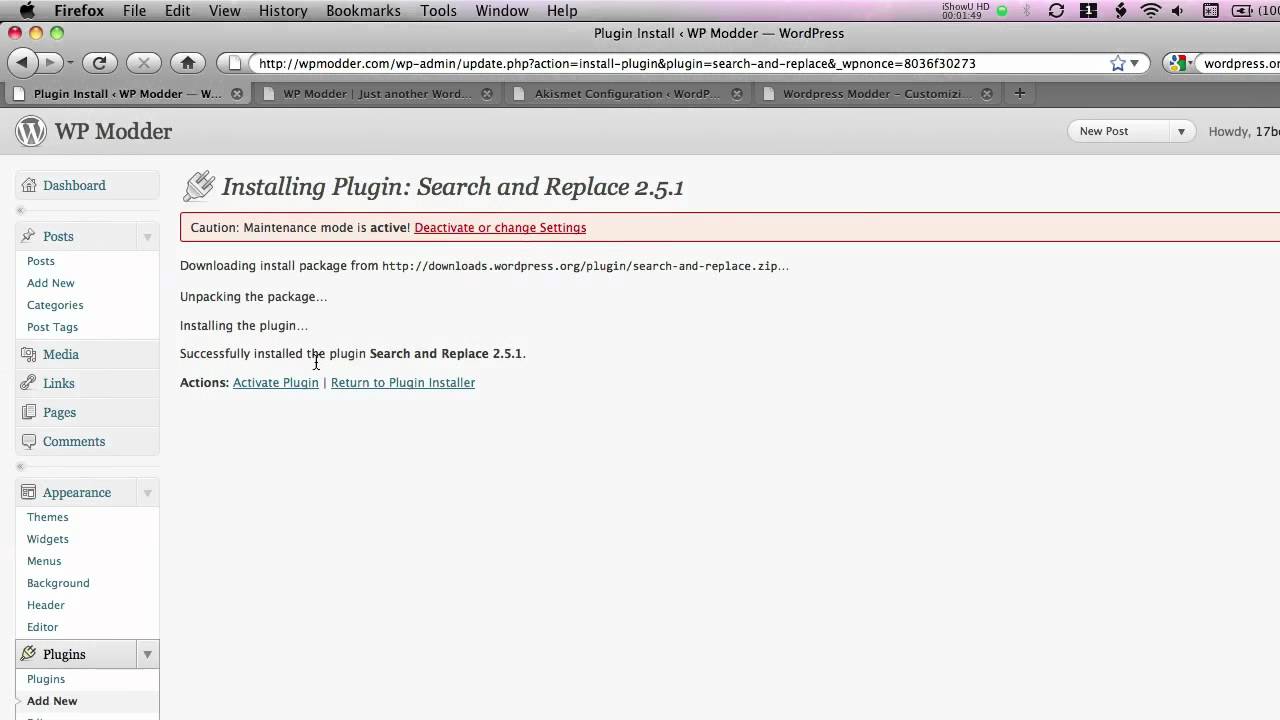1280x720 pixels.
Task: Click Deactivate or change Settings link
Action: tap(500, 227)
